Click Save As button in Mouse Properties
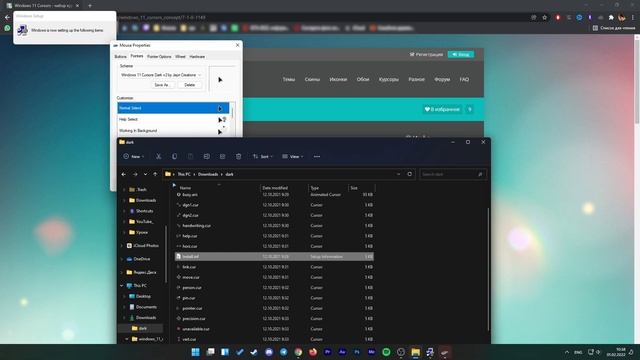The width and height of the screenshot is (640, 360). coord(162,85)
